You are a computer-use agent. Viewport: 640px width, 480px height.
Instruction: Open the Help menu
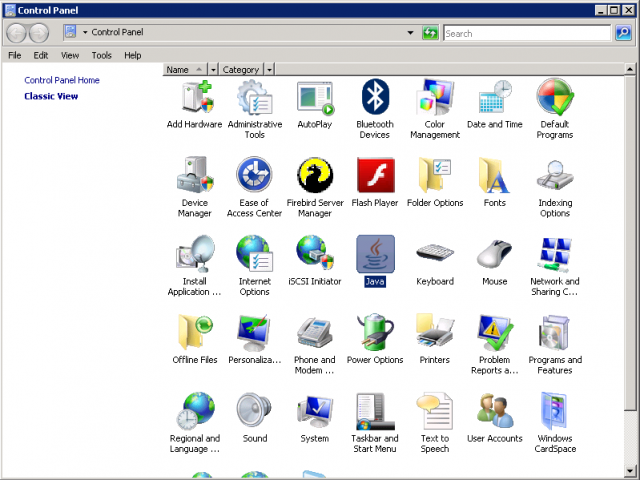point(133,55)
